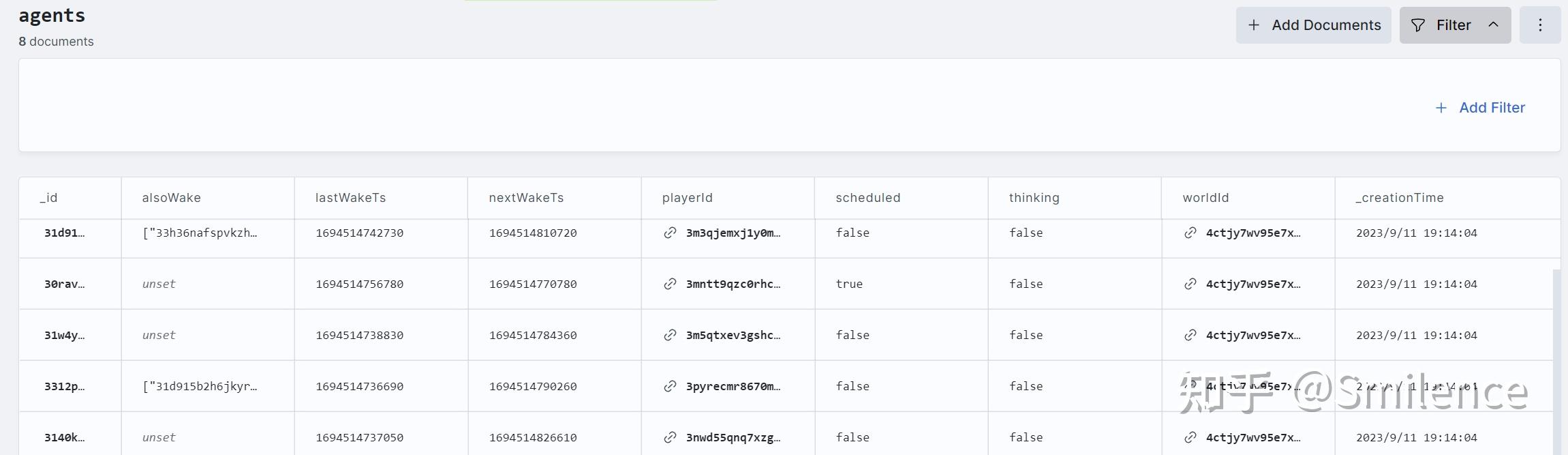
Task: Collapse the Filter panel using the chevron
Action: (1493, 25)
